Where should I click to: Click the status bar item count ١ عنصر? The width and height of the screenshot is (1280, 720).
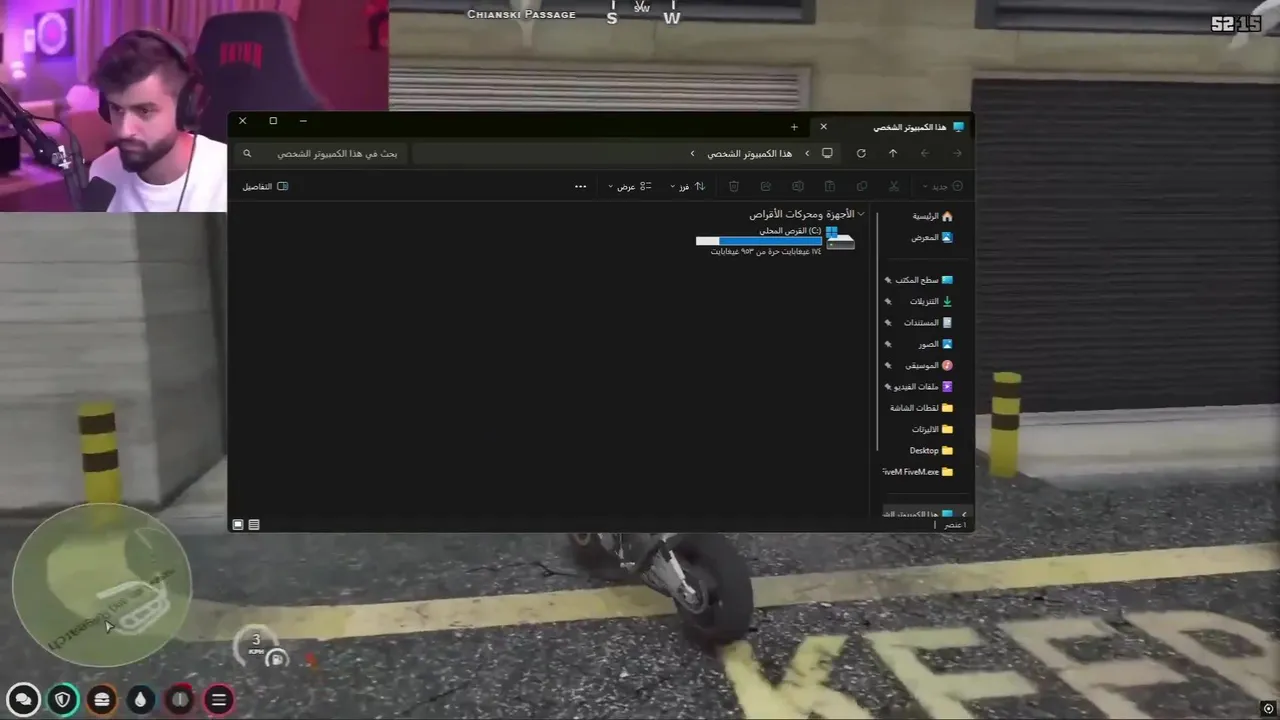point(956,525)
